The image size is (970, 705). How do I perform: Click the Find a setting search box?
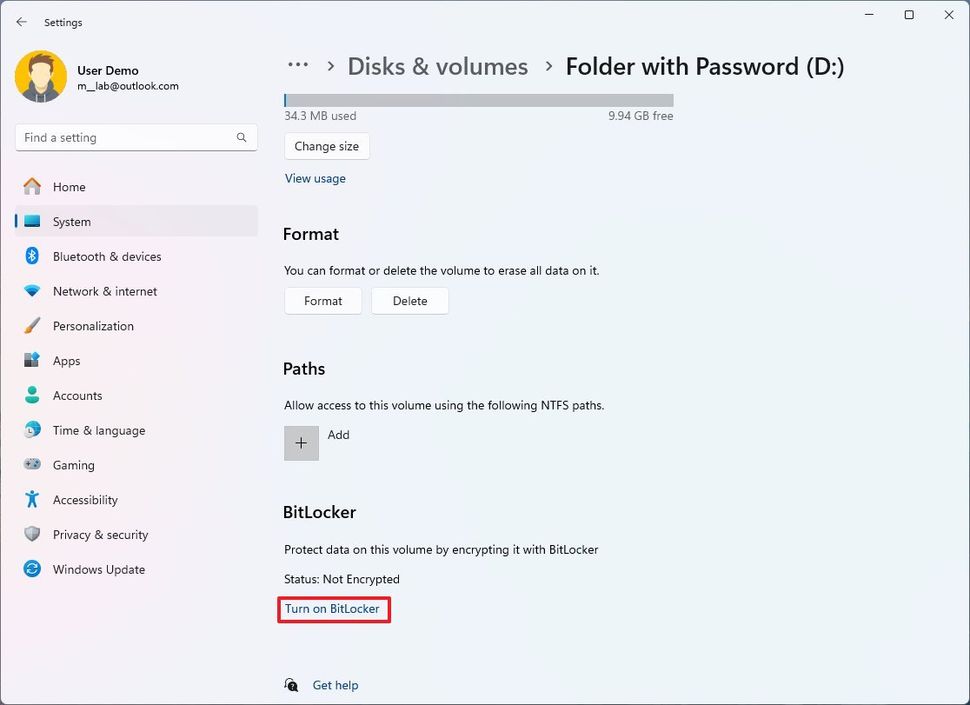pyautogui.click(x=135, y=137)
